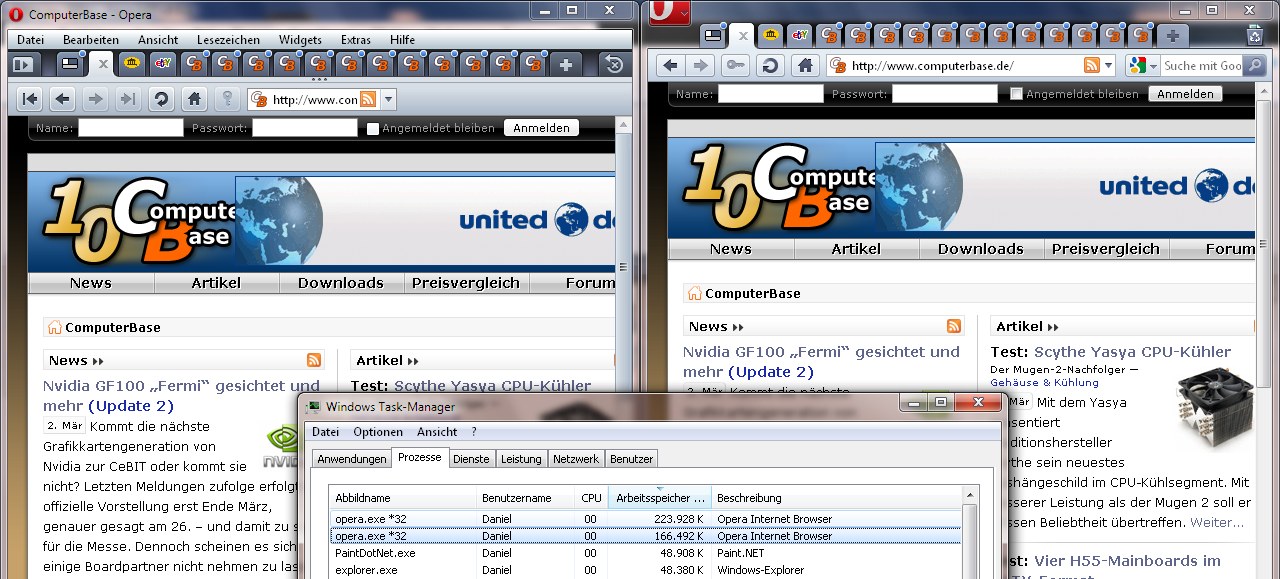This screenshot has width=1280, height=579.
Task: Go to the home page in red-button Opera window
Action: pyautogui.click(x=803, y=65)
